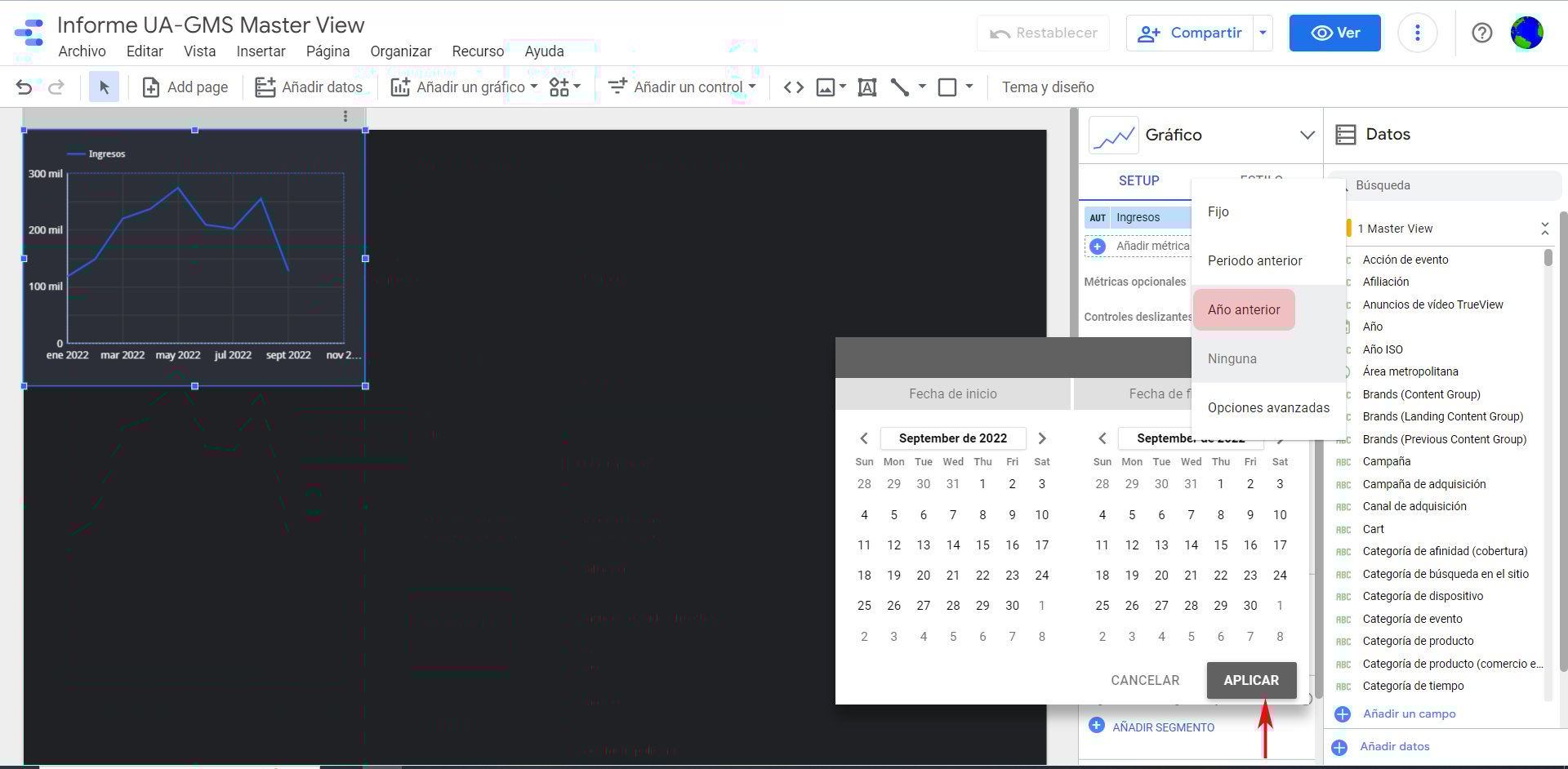Viewport: 1568px width, 769px height.
Task: Redo the last action
Action: [x=56, y=87]
